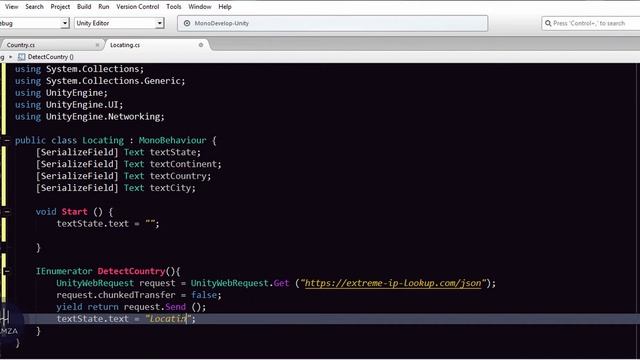Open the Help menu

coord(224,7)
